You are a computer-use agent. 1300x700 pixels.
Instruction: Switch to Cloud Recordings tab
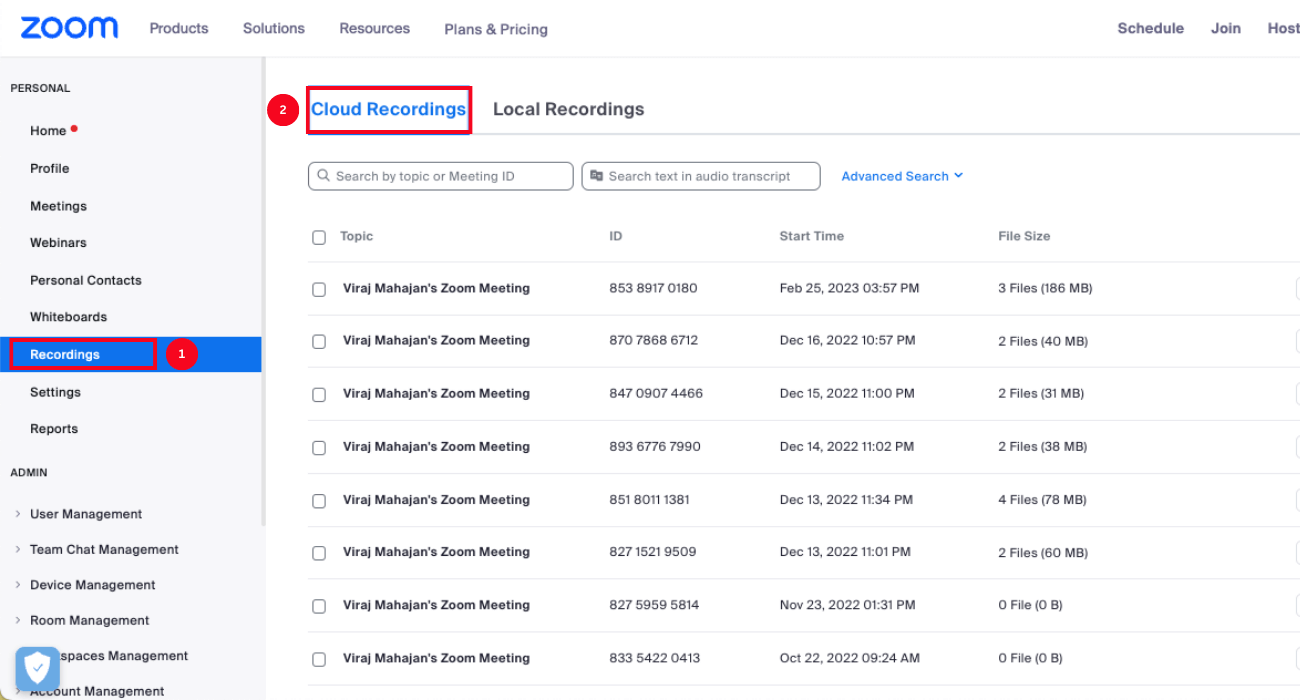point(389,109)
